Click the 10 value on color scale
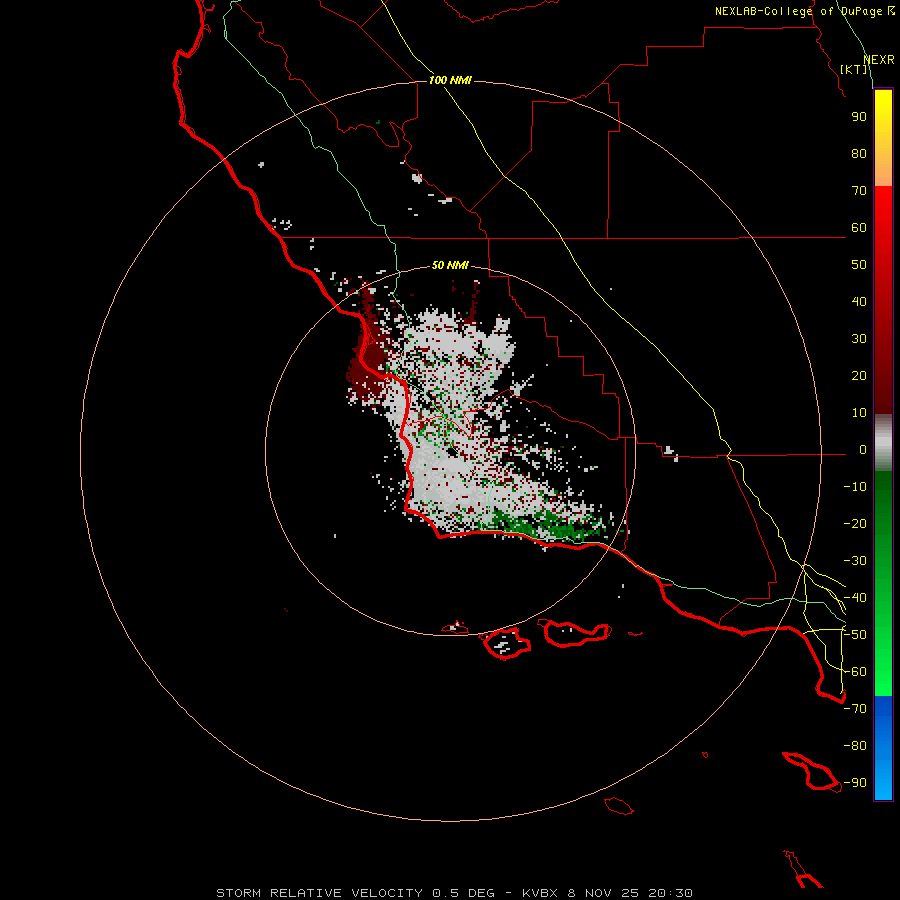This screenshot has width=900, height=900. [x=859, y=413]
